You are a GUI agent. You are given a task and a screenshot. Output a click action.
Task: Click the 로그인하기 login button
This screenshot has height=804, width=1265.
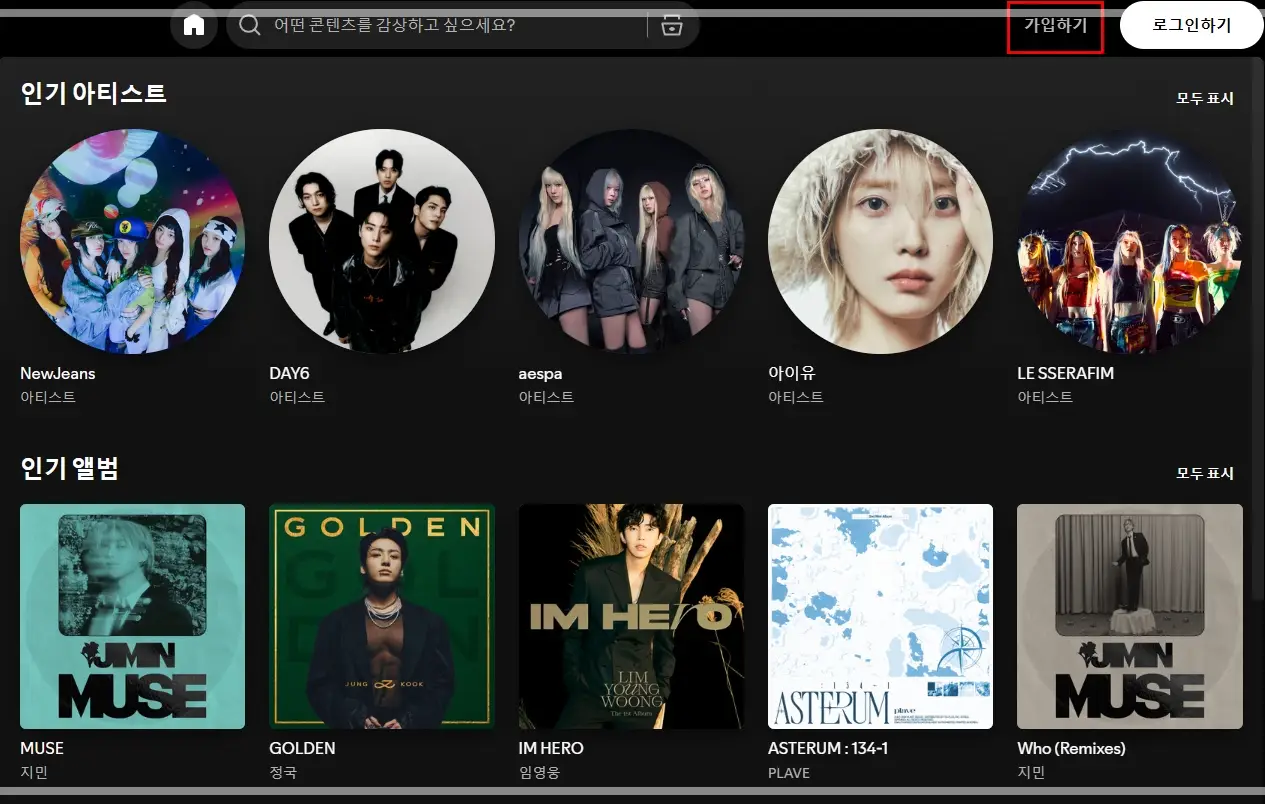(x=1190, y=26)
